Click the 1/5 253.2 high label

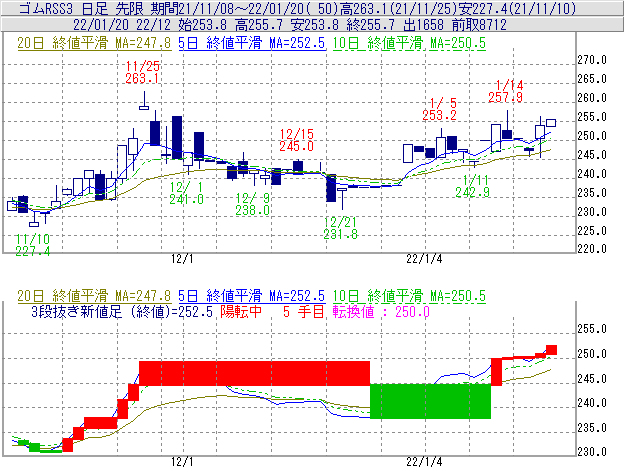pos(439,109)
